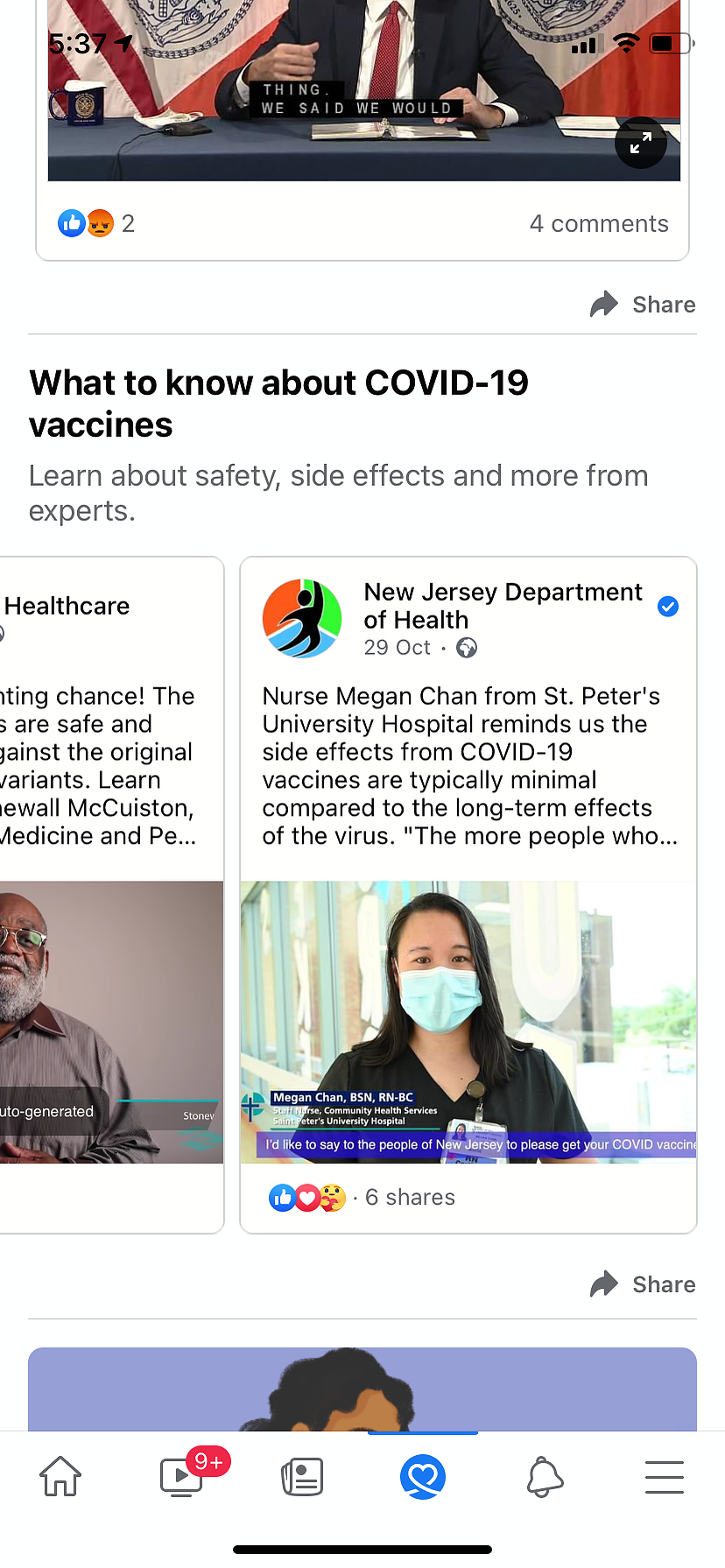This screenshot has height=1568, width=725.
Task: Open the Notifications bell tab
Action: (x=544, y=1476)
